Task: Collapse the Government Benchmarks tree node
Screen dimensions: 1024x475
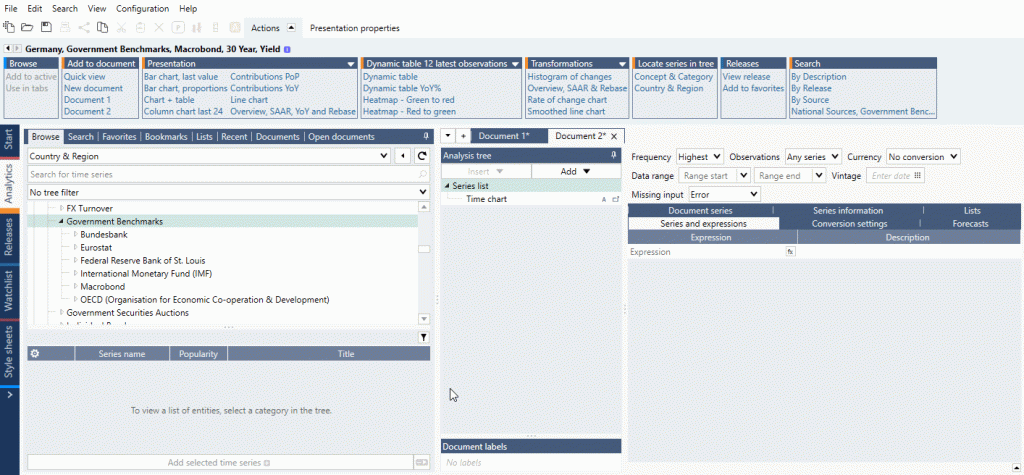Action: point(60,222)
